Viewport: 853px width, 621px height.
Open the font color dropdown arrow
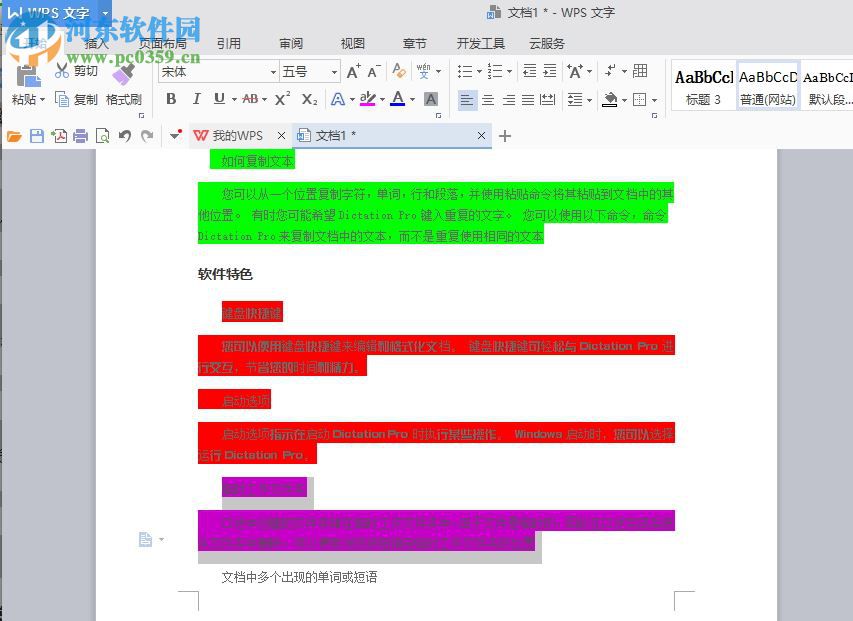[x=410, y=100]
